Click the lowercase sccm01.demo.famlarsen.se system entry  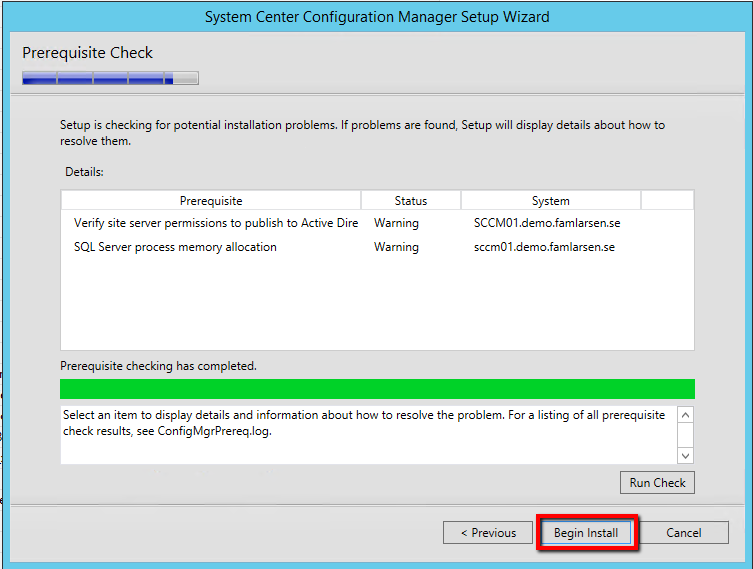(x=544, y=247)
